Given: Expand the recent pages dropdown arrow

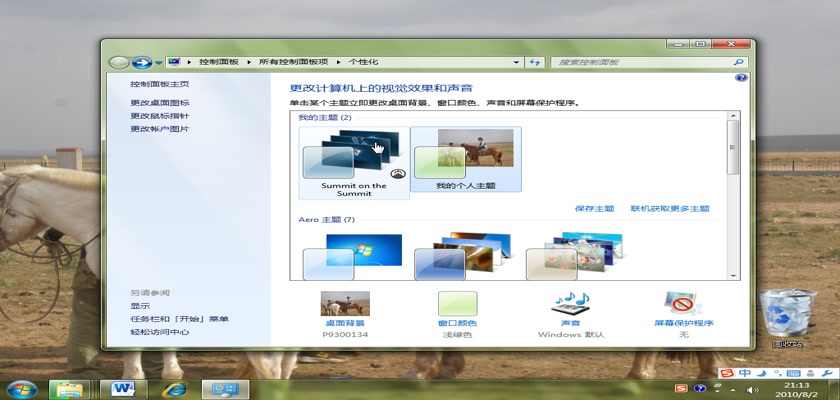Looking at the screenshot, I should [158, 62].
